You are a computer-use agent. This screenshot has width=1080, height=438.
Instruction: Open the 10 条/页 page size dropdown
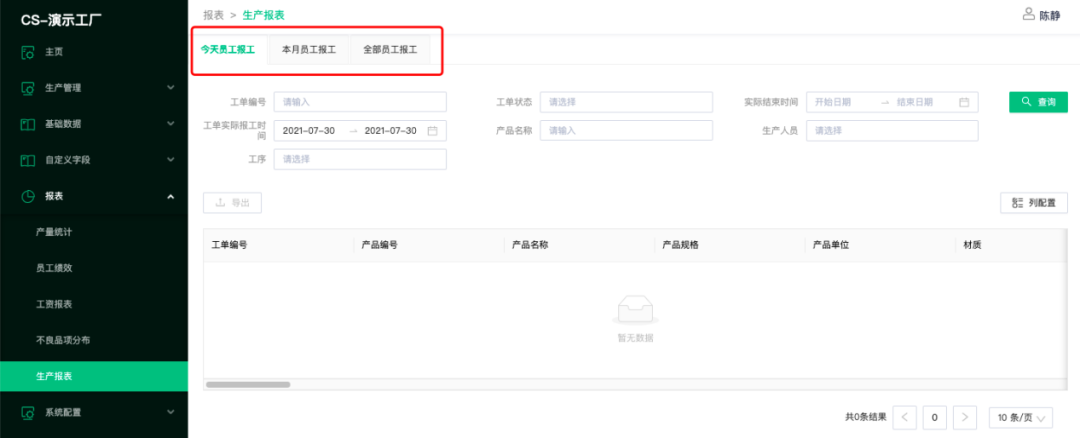pos(1021,417)
